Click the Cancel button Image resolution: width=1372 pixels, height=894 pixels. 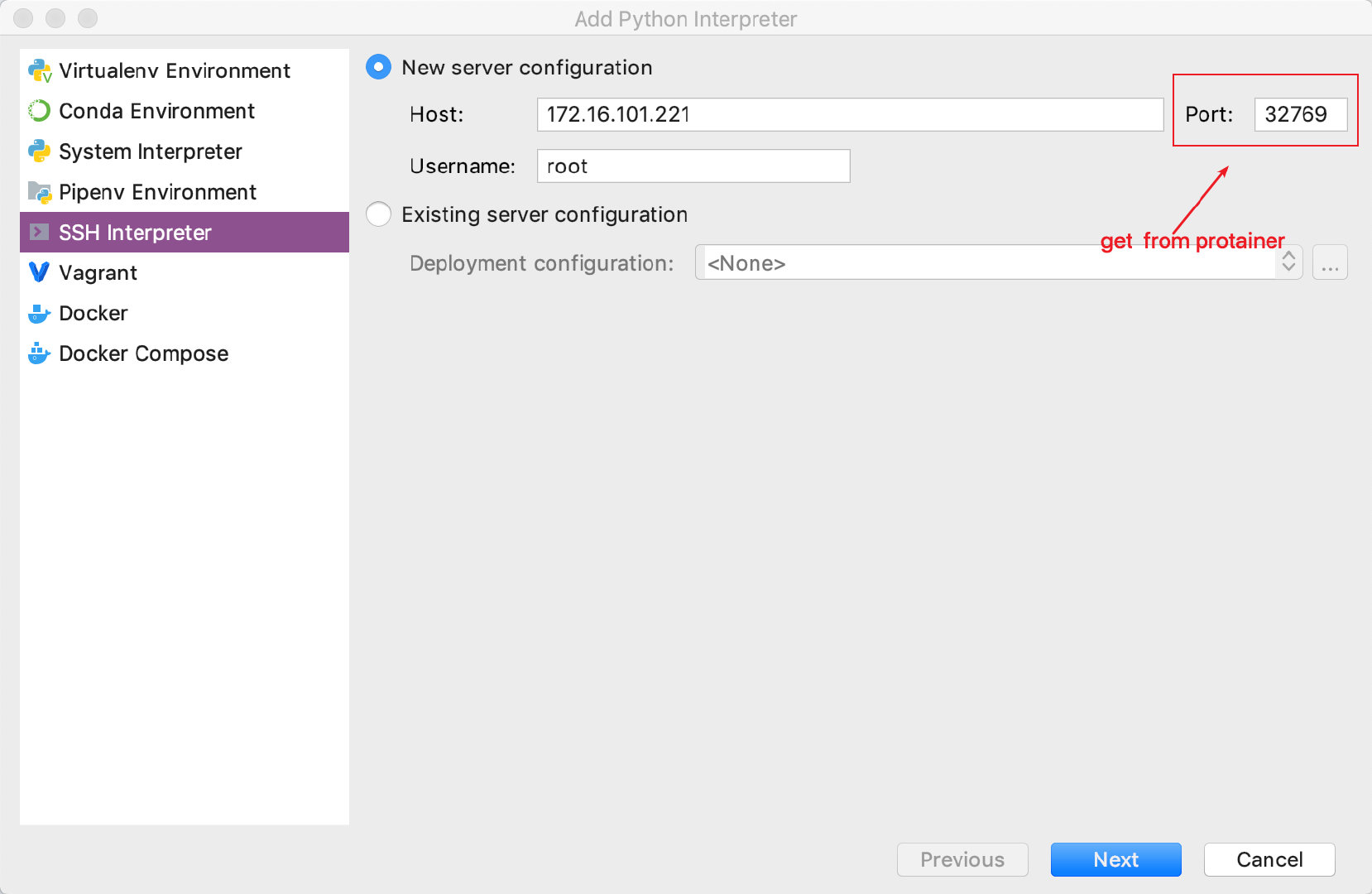(1269, 859)
